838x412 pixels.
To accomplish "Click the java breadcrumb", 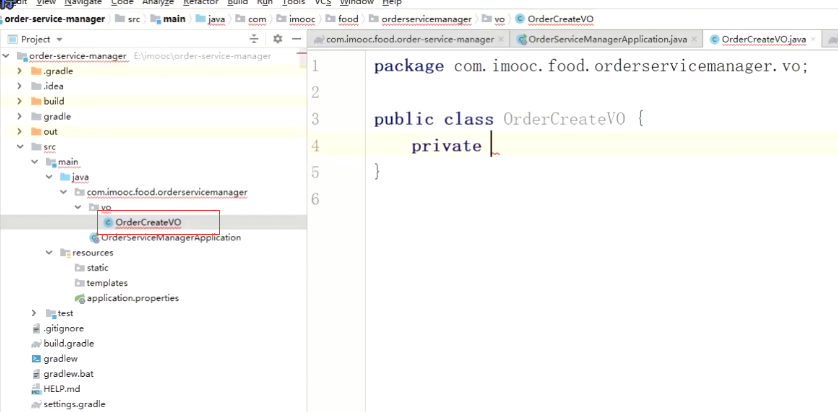I will pos(211,19).
